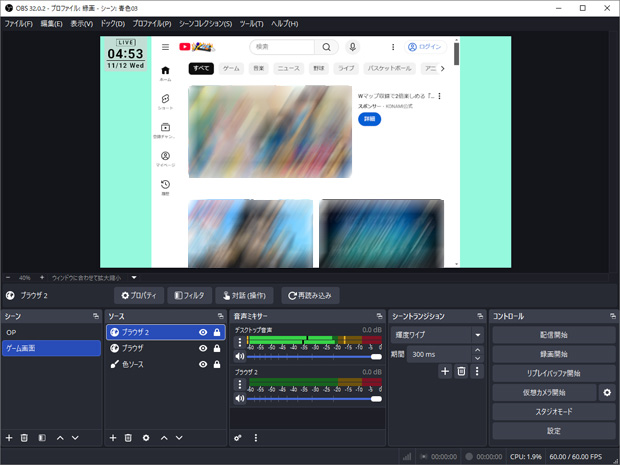This screenshot has height=465, width=620.
Task: Click 配信開始 button
Action: (x=554, y=335)
